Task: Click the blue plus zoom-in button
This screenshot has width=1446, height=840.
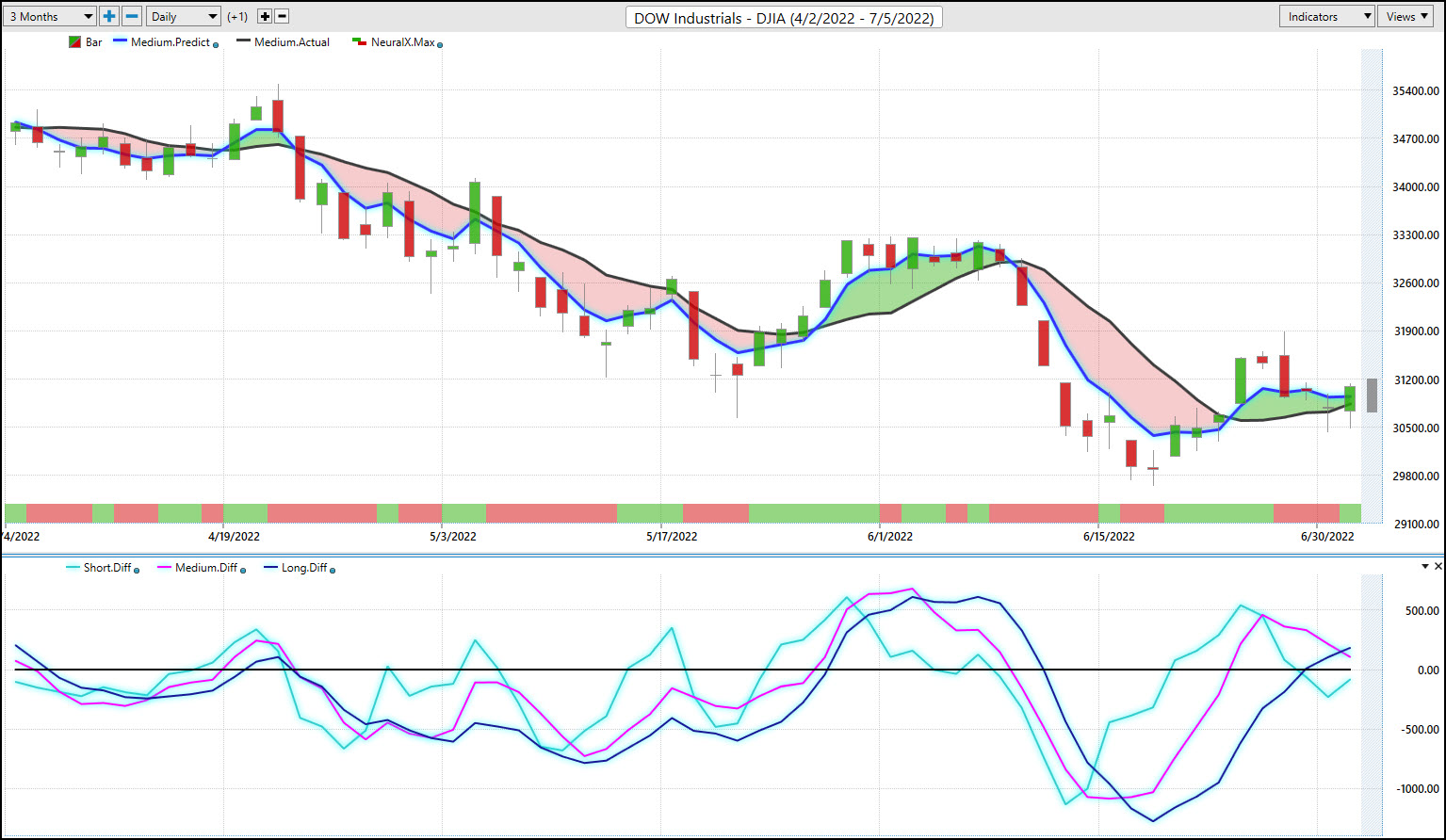Action: tap(109, 16)
